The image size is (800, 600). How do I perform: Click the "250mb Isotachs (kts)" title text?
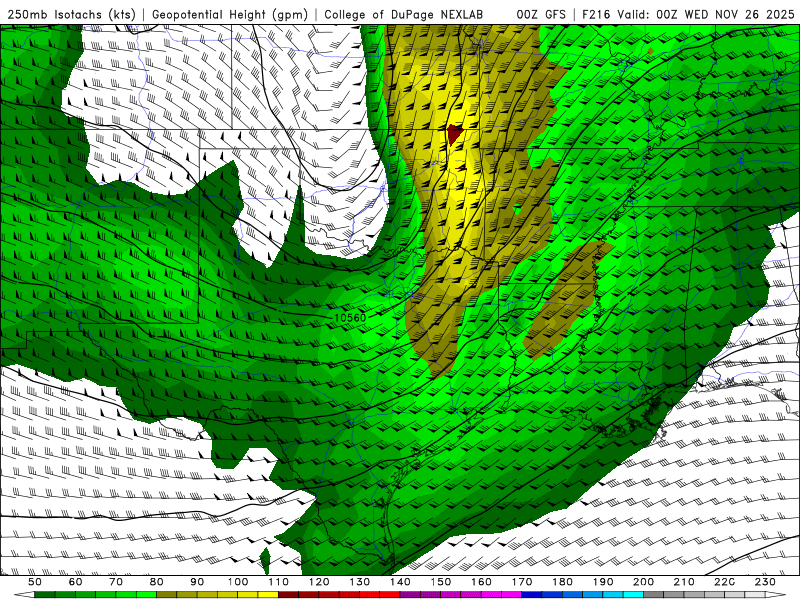coord(71,15)
